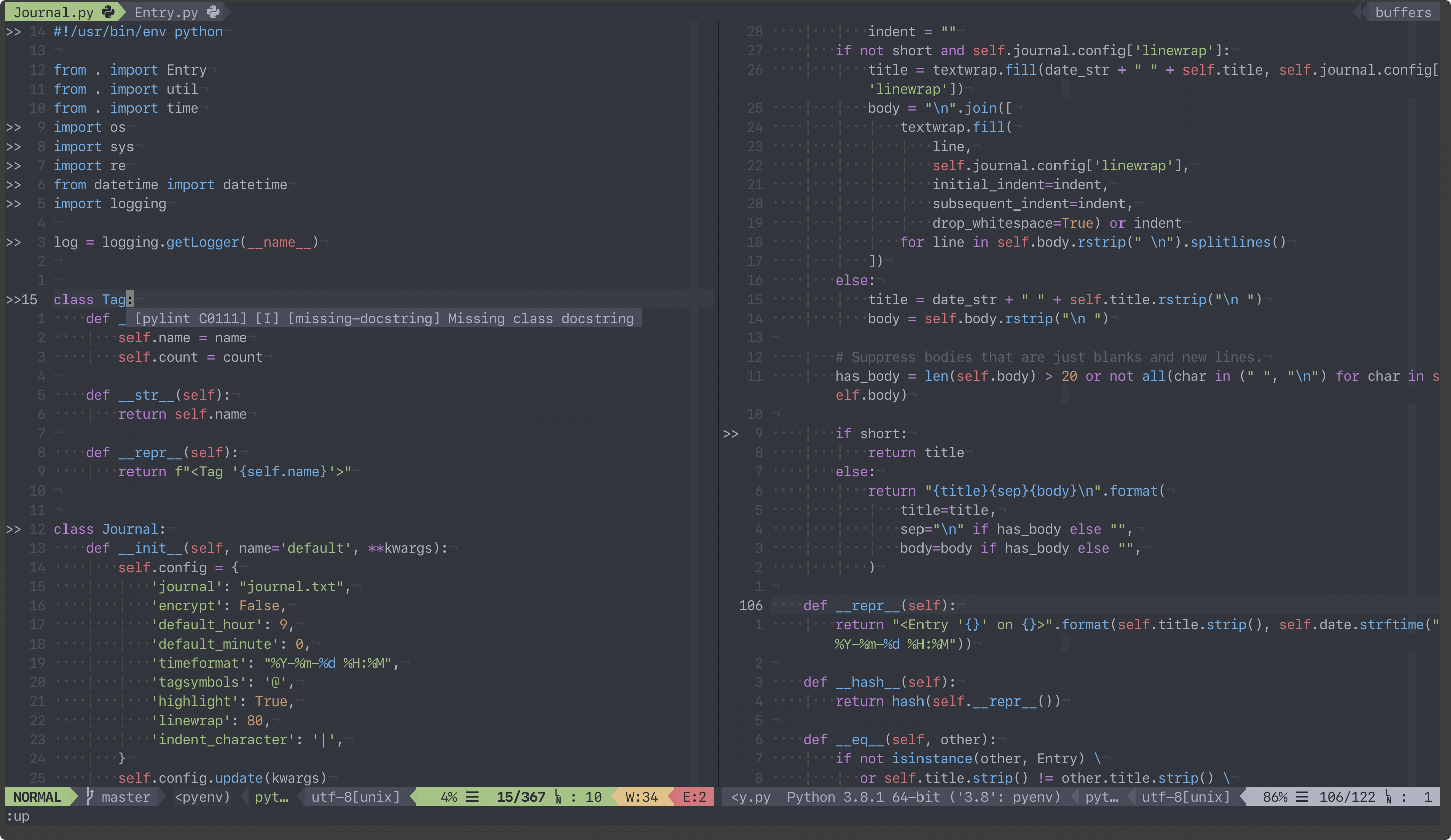Click the LN icon after 106/122
The image size is (1451, 840).
1388,797
